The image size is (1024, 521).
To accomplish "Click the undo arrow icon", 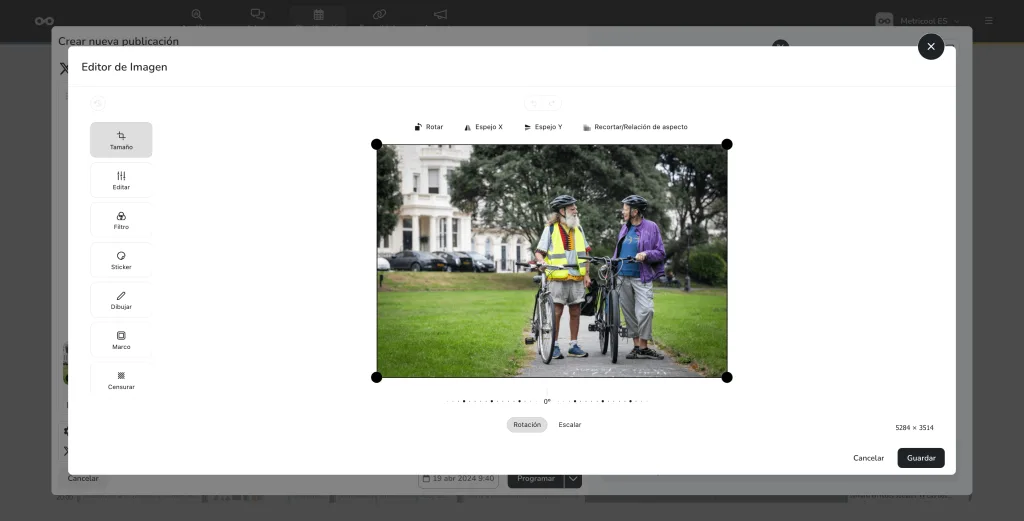I will click(534, 103).
